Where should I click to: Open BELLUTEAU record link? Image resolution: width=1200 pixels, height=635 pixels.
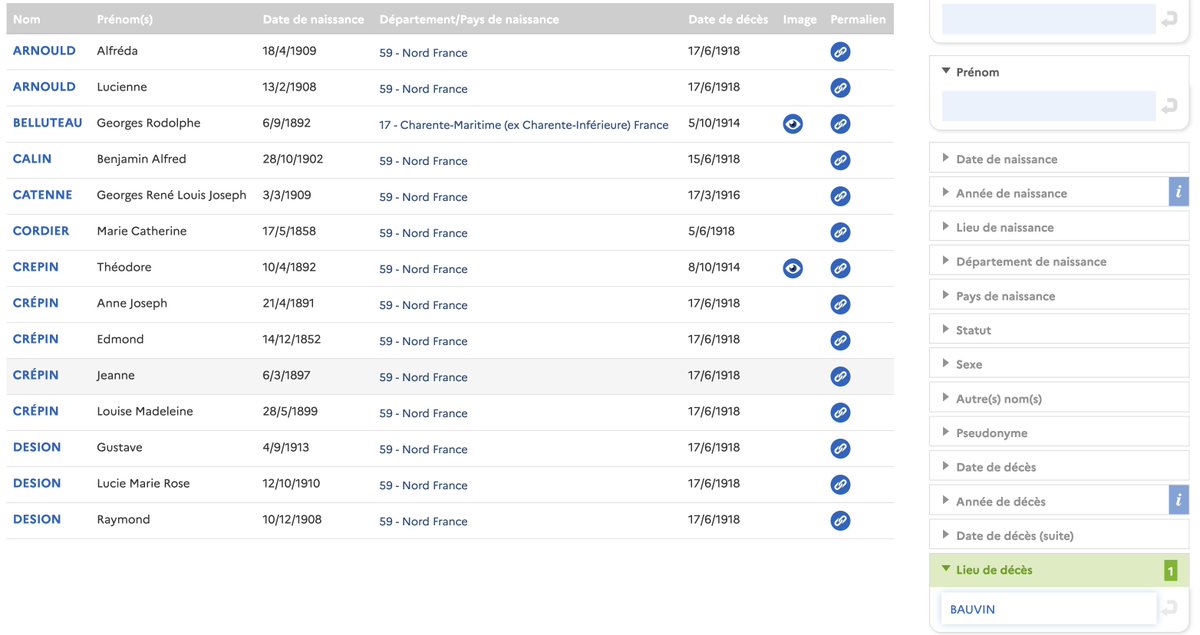pos(48,123)
